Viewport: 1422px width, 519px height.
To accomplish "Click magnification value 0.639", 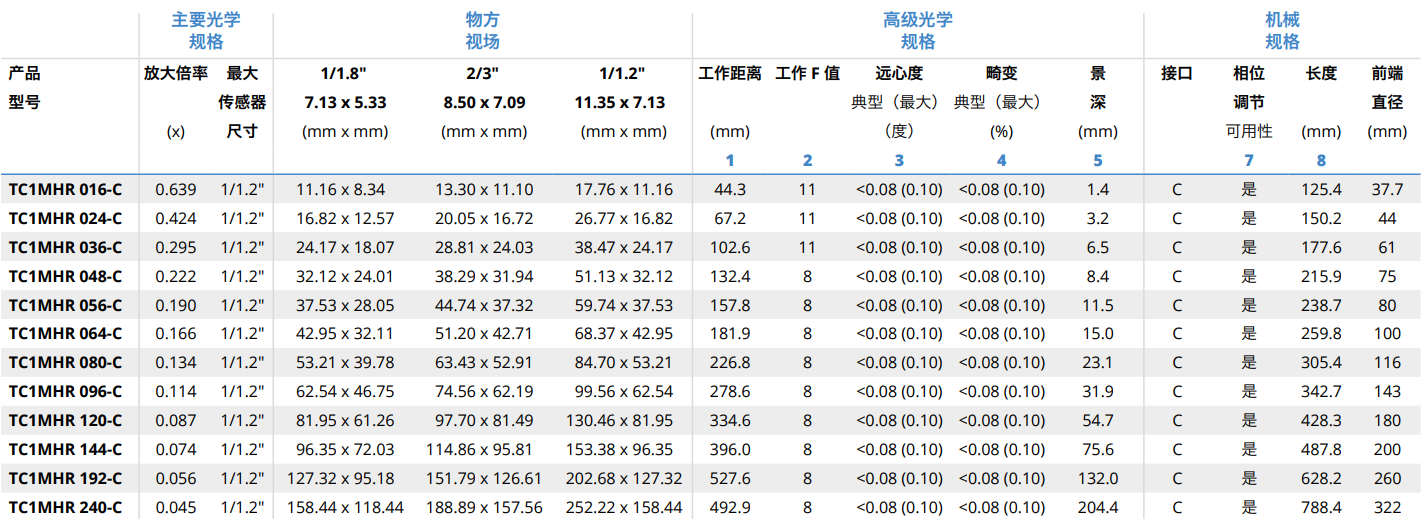I will pos(176,189).
